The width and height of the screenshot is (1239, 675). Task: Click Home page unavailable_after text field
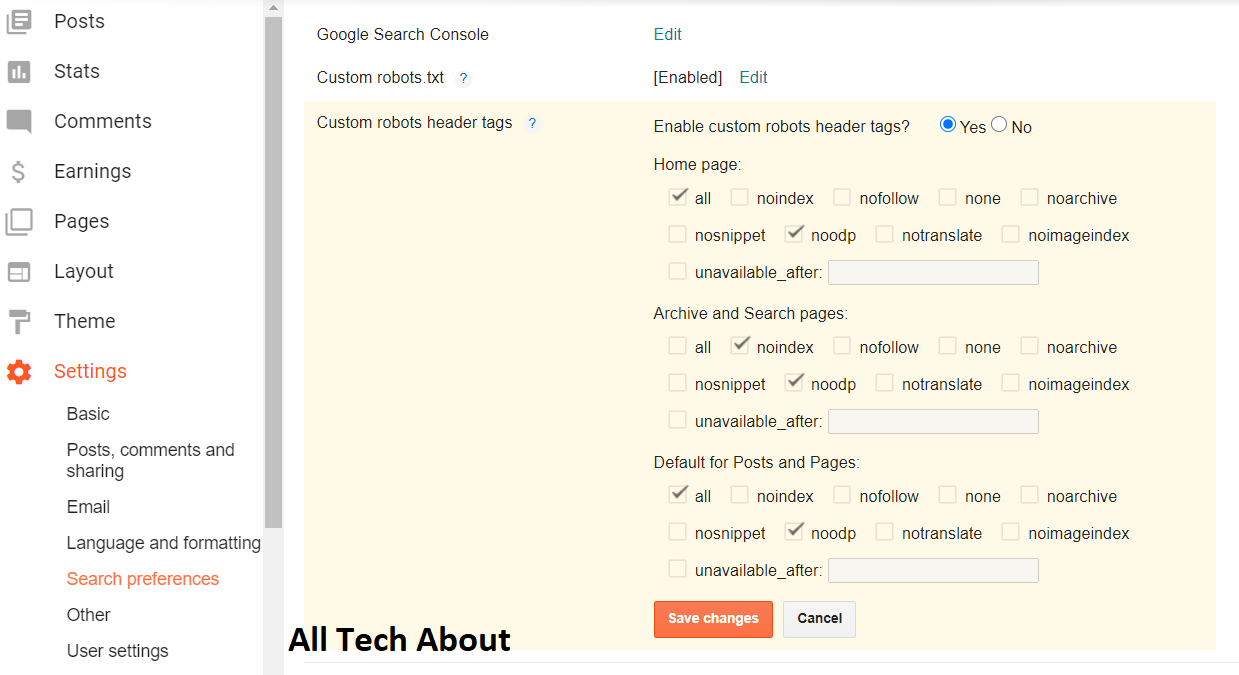(x=933, y=272)
